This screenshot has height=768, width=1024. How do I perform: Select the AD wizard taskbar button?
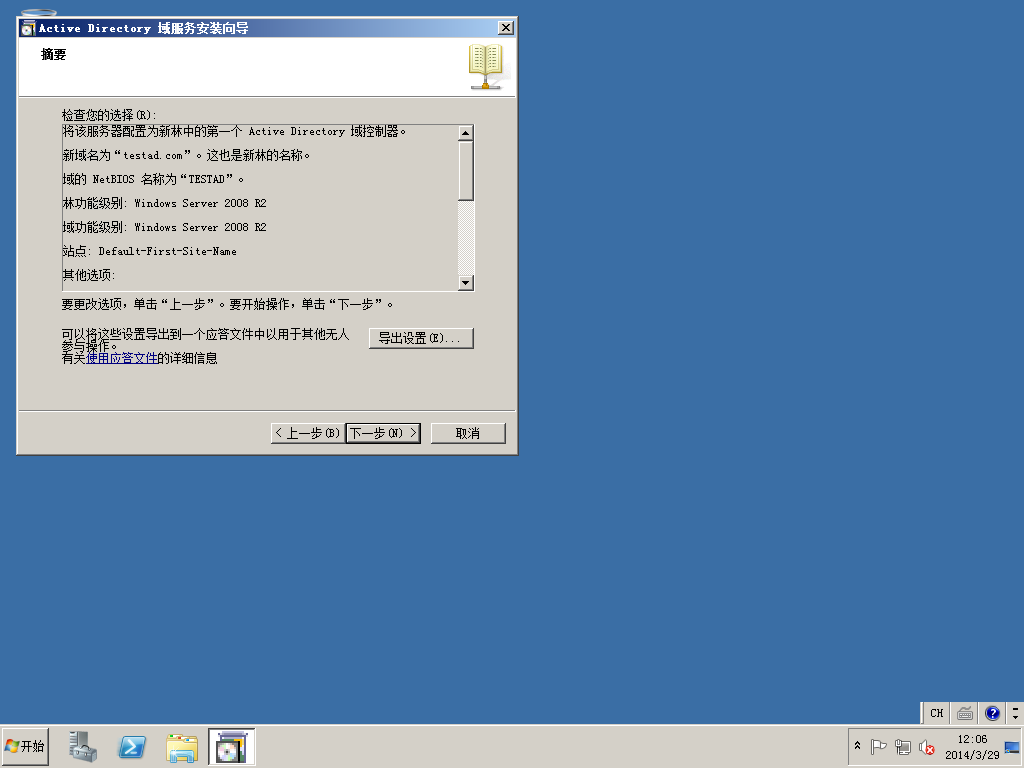(232, 746)
